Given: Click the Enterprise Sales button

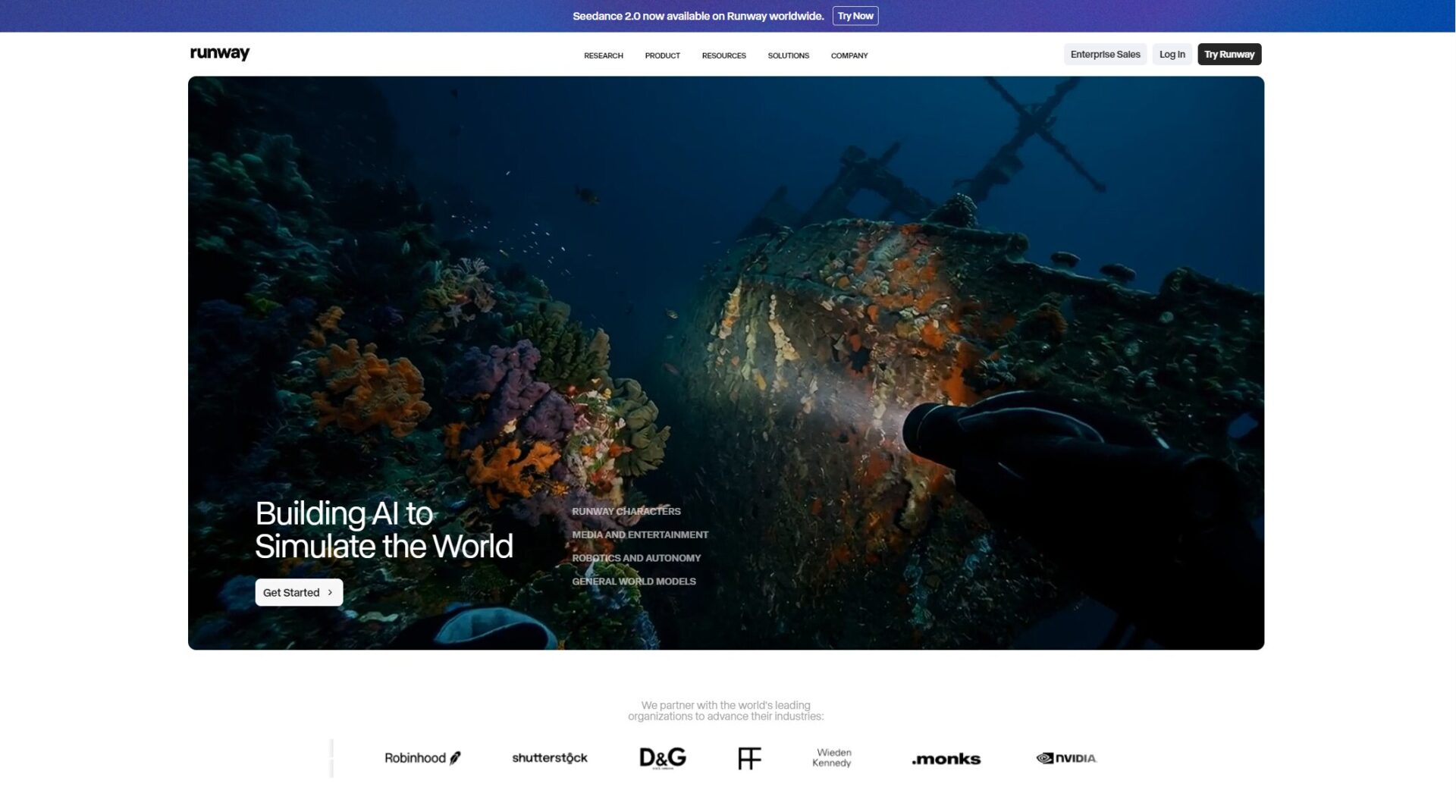Looking at the screenshot, I should tap(1105, 55).
